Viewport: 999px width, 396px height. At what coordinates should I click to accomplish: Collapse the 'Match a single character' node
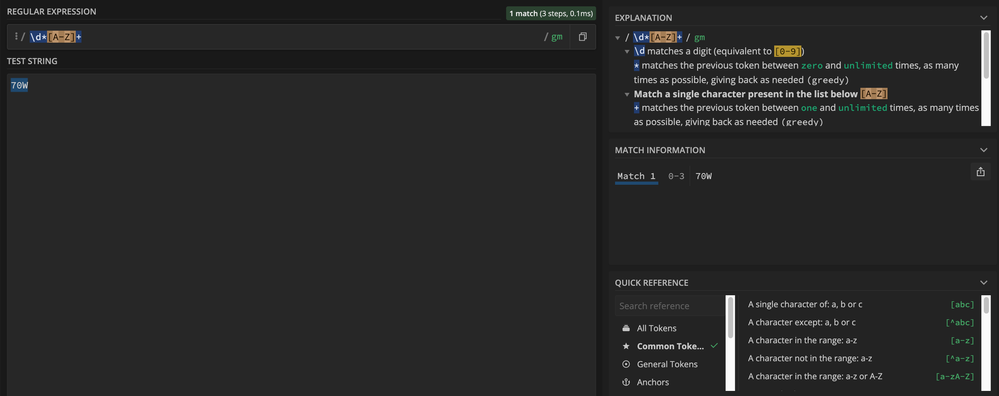tap(628, 94)
